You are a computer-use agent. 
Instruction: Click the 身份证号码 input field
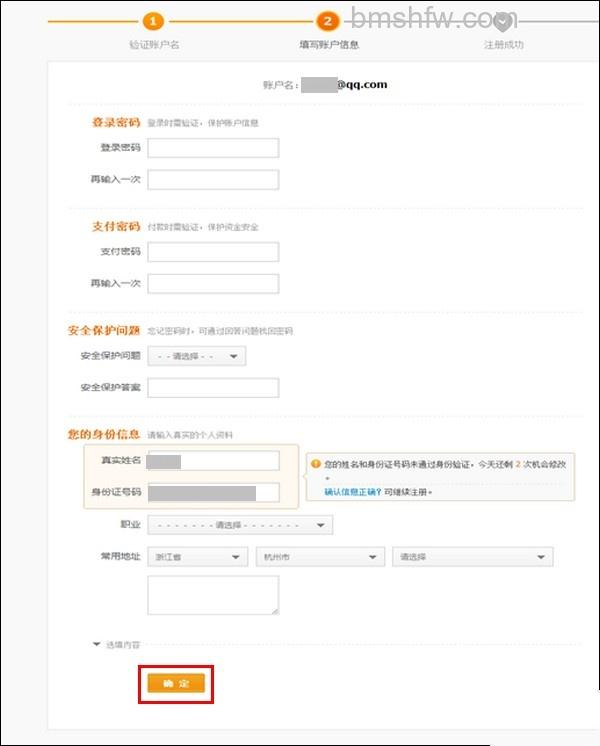pos(213,492)
